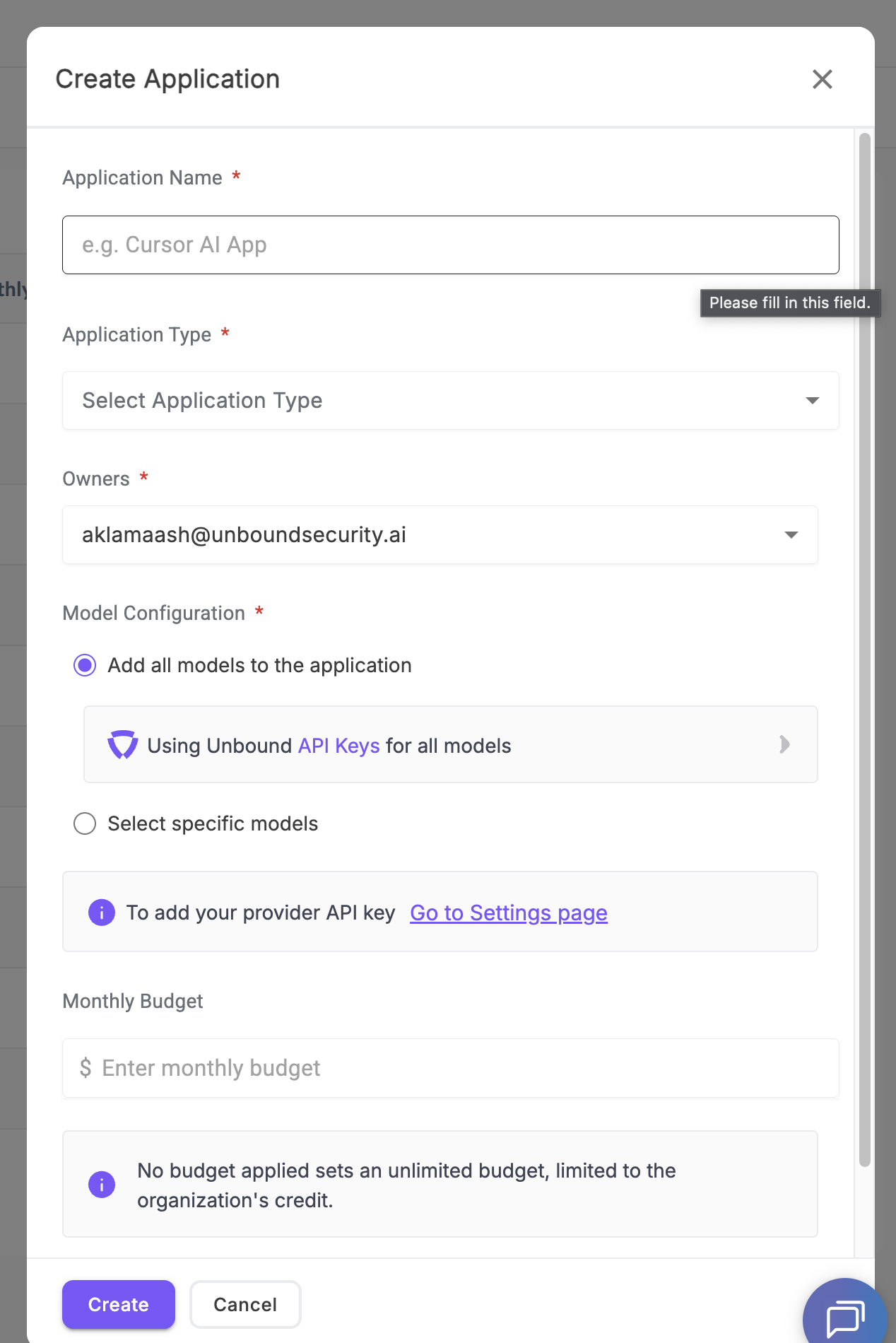Click the 'Application Type' label text
This screenshot has height=1343, width=896.
coord(137,334)
